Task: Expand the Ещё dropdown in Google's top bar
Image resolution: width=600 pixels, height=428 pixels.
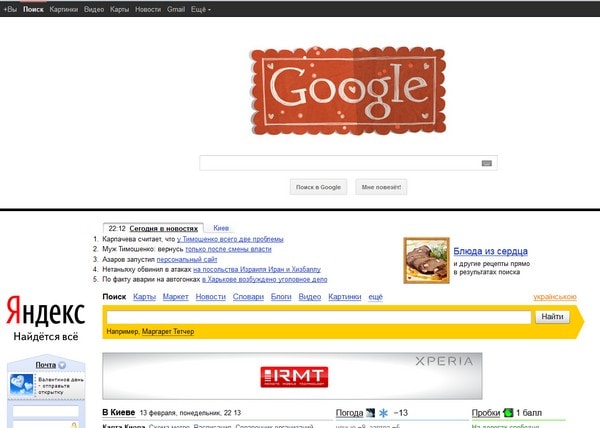Action: (x=201, y=10)
